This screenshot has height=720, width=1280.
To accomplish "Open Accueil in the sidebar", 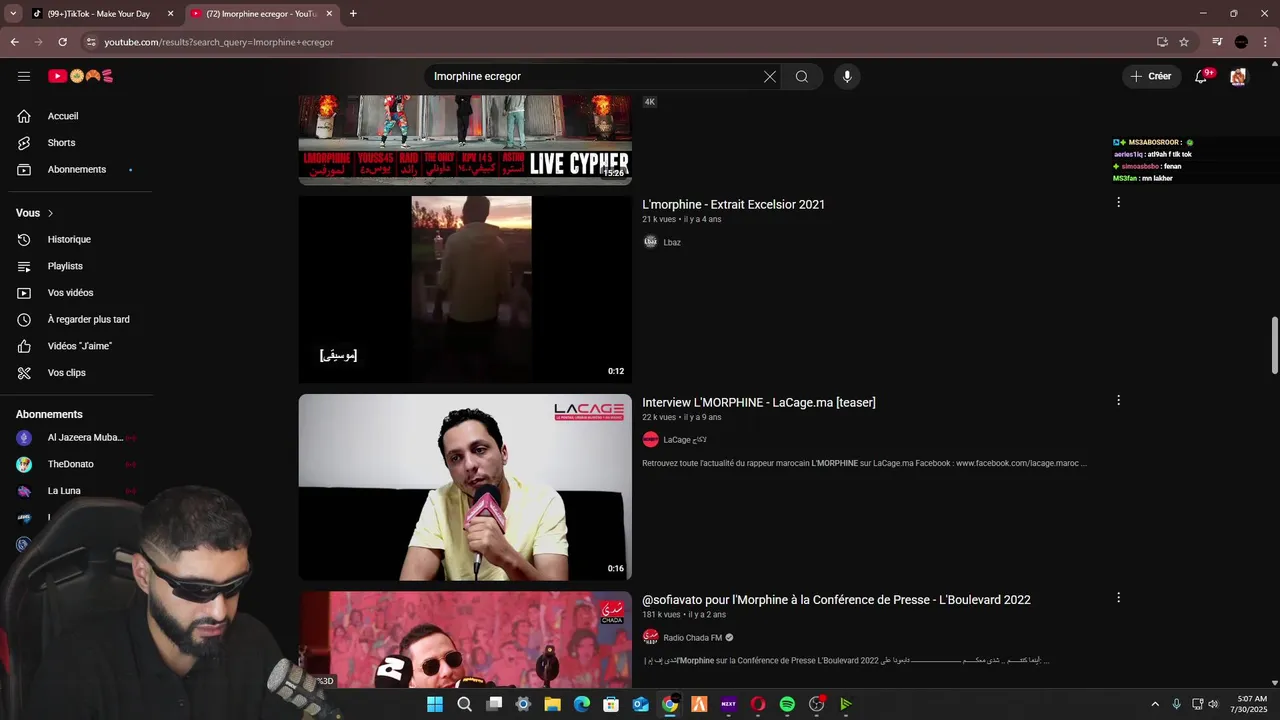I will (76, 116).
